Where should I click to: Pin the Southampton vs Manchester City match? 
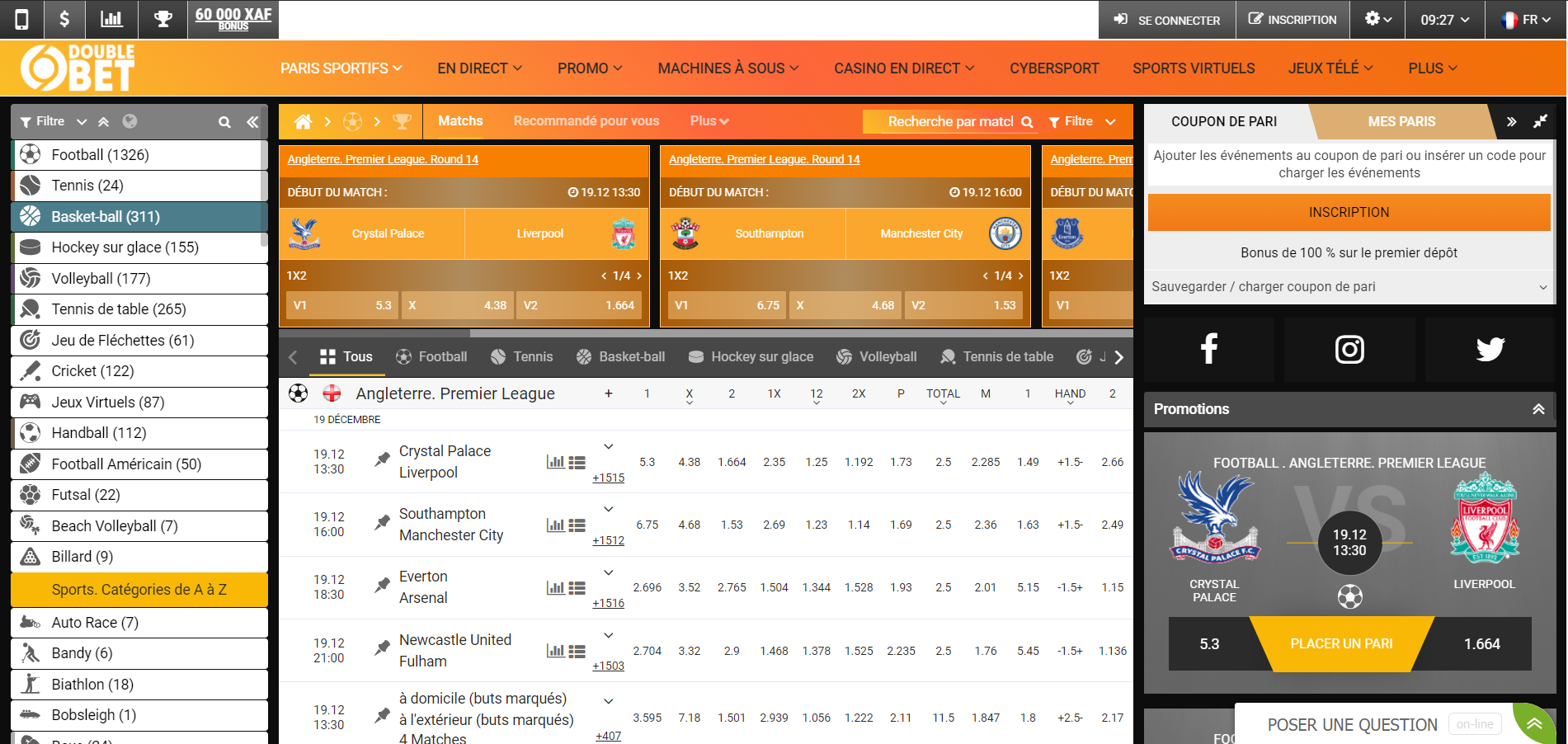[382, 522]
